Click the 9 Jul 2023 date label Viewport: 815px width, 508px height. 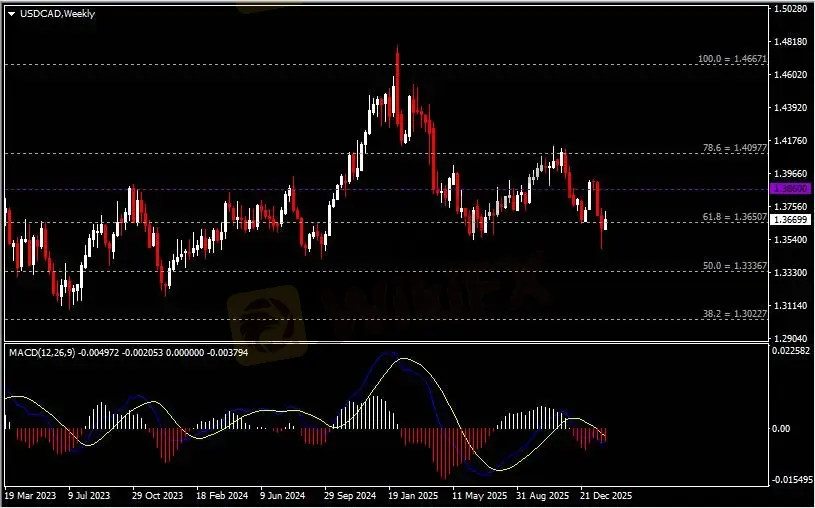(x=89, y=496)
